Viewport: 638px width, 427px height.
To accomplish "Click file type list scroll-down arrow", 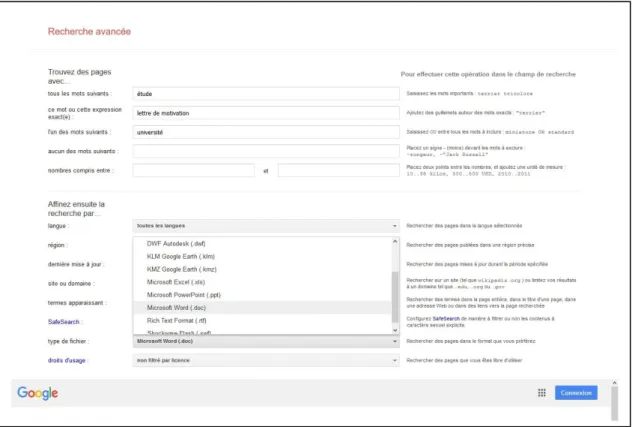I will (395, 330).
